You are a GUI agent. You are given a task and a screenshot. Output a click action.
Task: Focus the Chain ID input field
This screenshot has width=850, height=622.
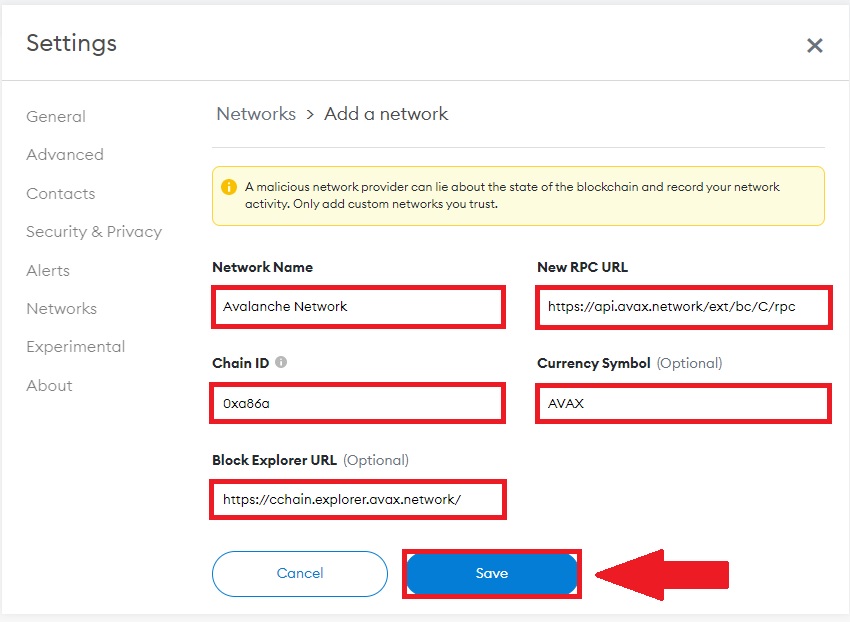click(x=357, y=403)
